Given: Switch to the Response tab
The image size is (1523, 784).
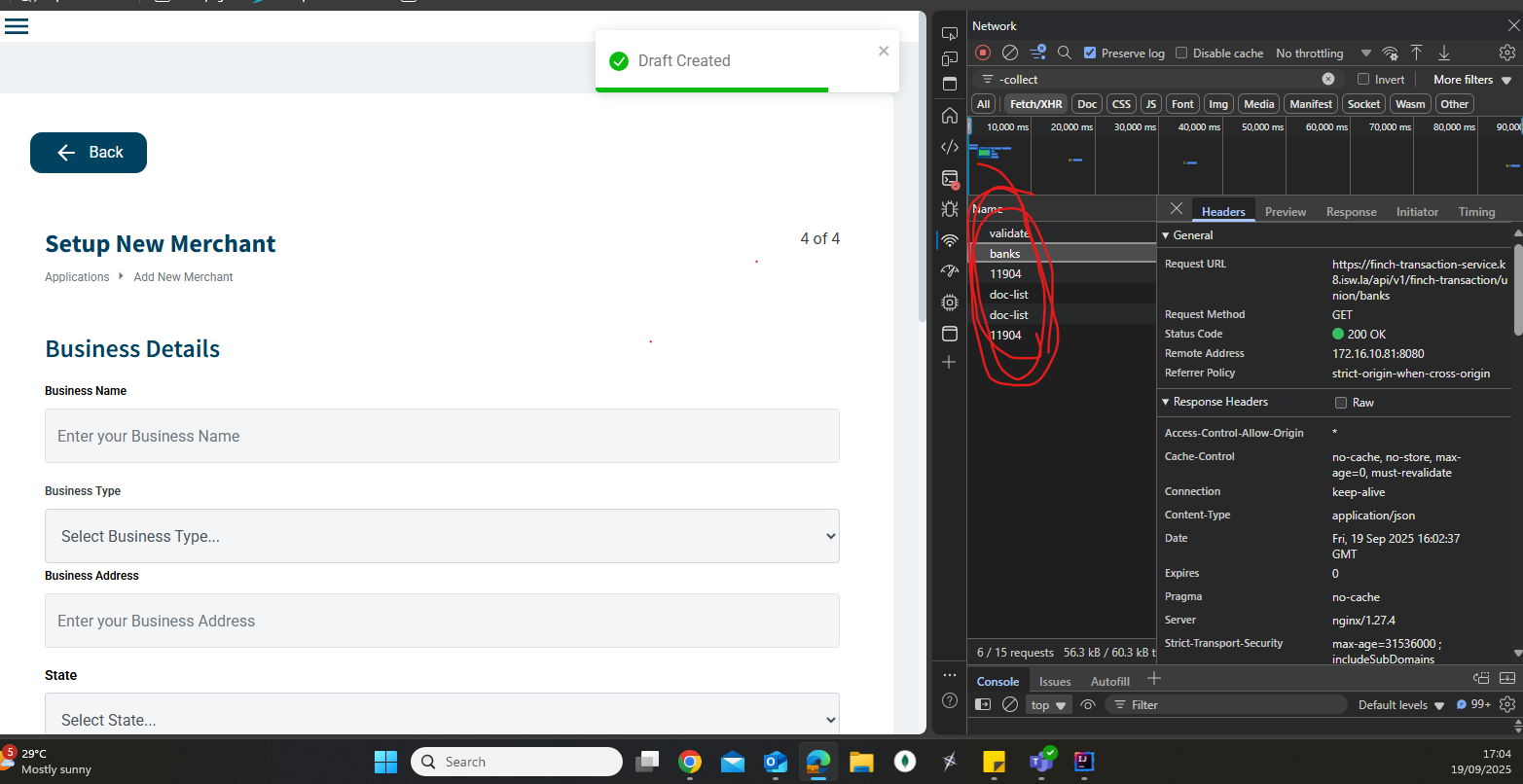Looking at the screenshot, I should pyautogui.click(x=1351, y=211).
